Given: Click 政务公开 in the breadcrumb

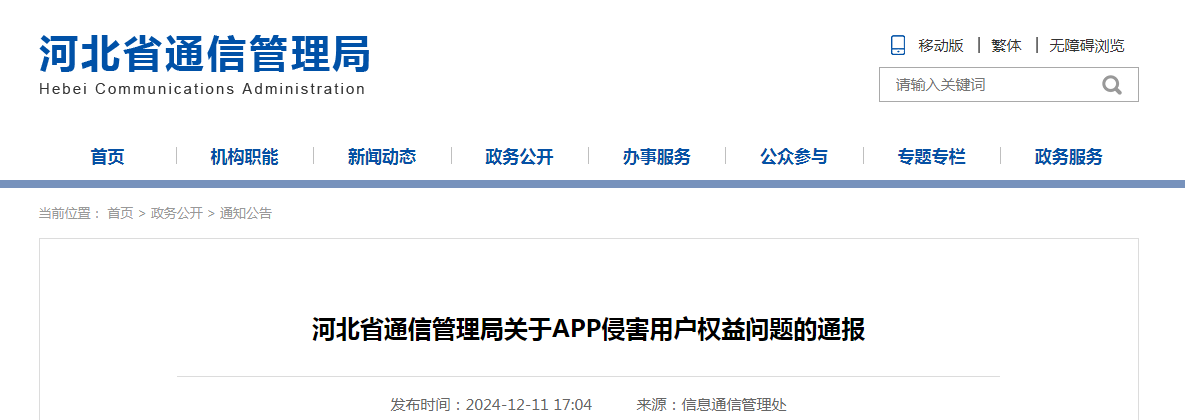Looking at the screenshot, I should [177, 213].
